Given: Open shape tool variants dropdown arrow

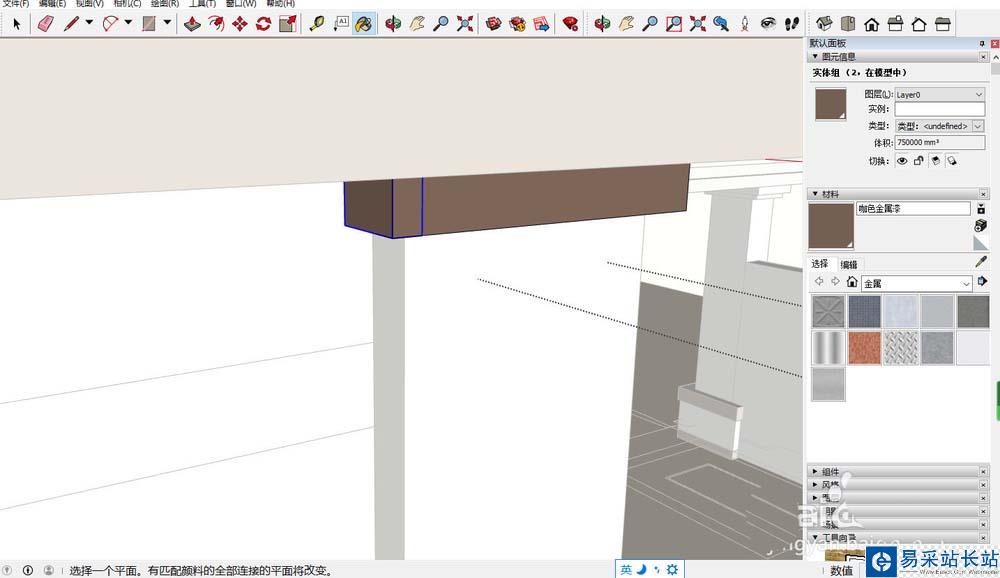Looking at the screenshot, I should (x=167, y=23).
